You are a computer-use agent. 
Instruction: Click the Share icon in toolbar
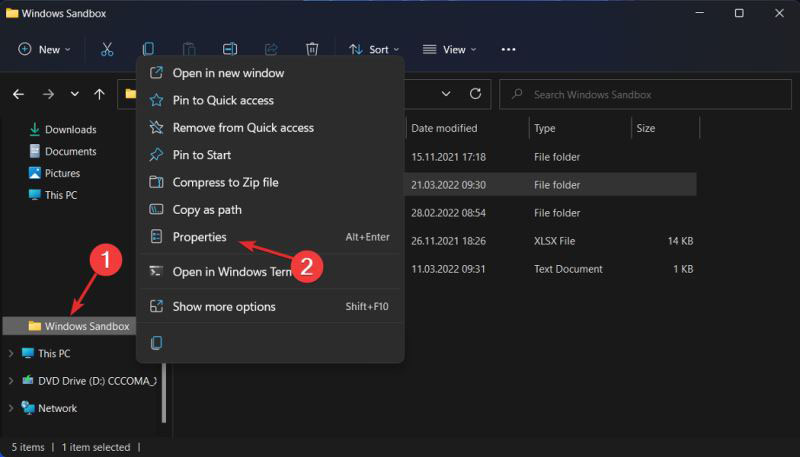pyautogui.click(x=271, y=49)
